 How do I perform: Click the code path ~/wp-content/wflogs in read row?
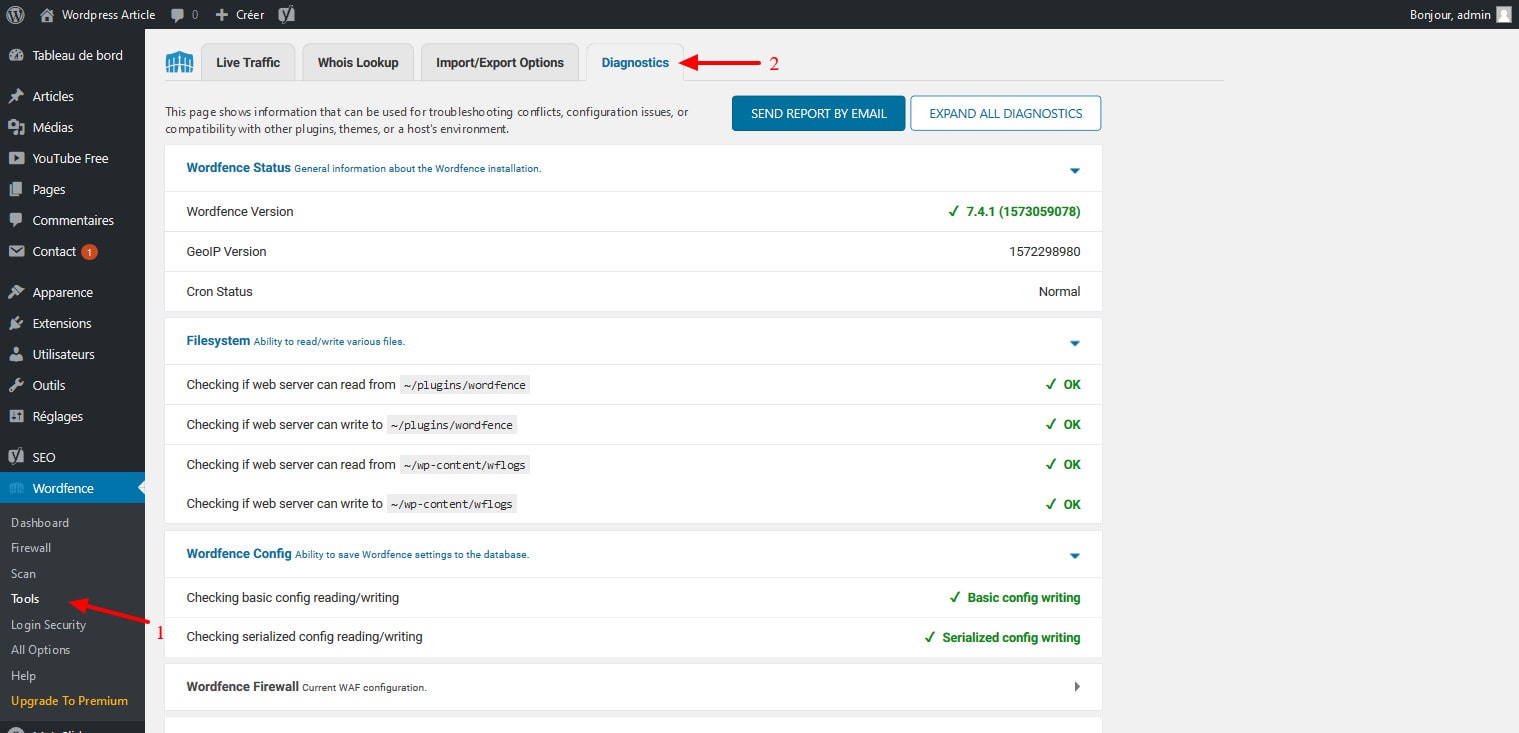tap(464, 465)
